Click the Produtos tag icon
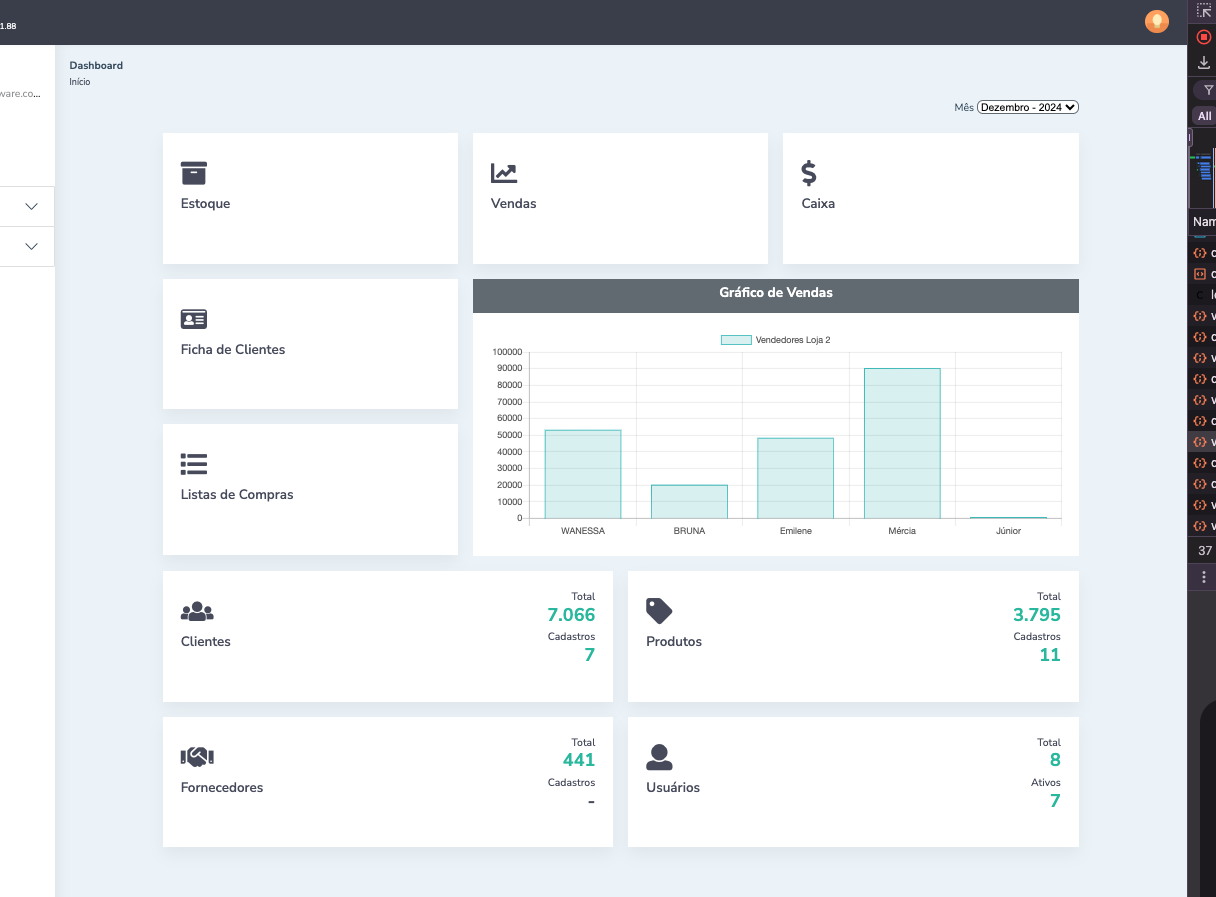Viewport: 1216px width, 897px height. click(659, 611)
